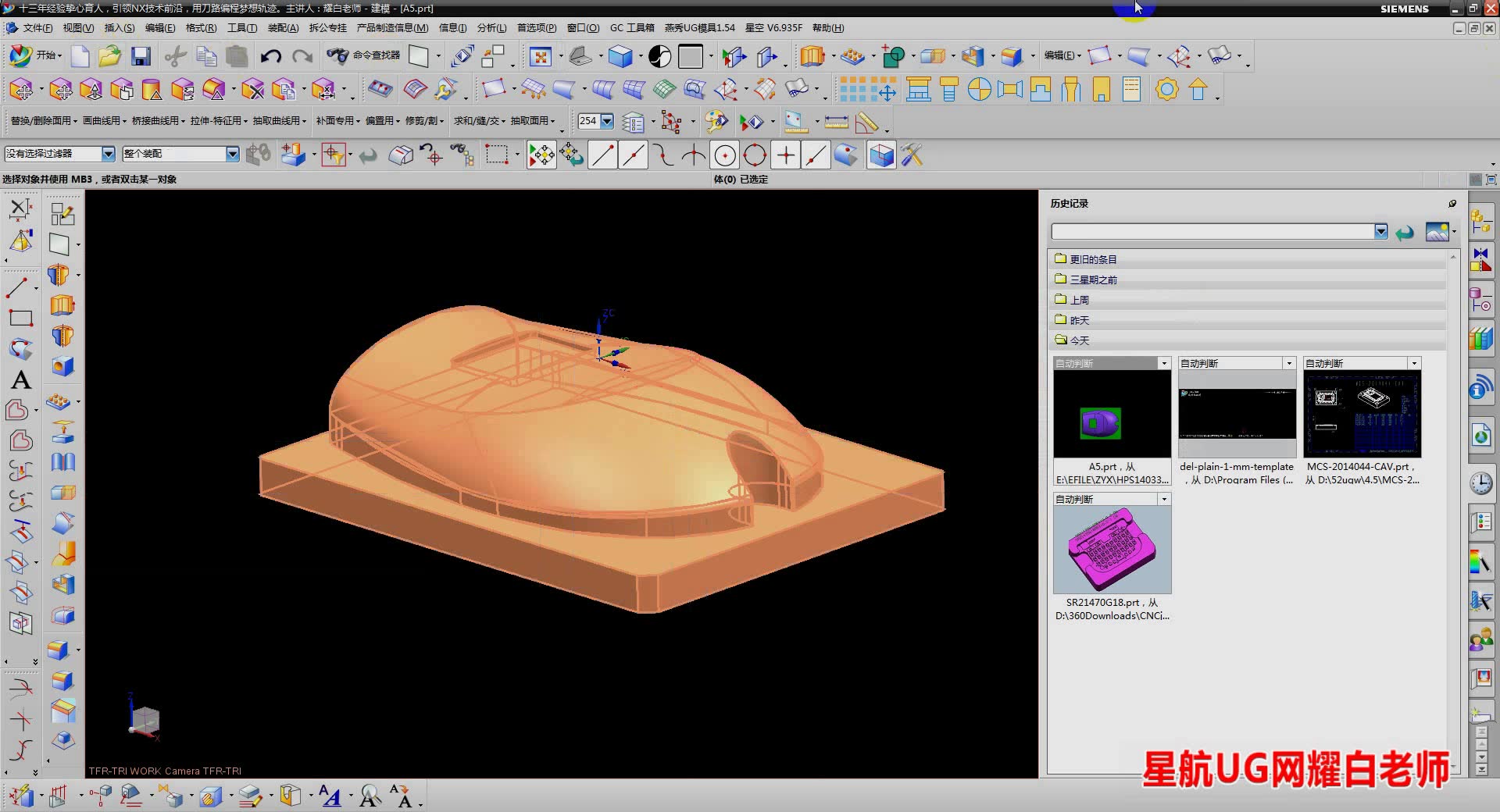Open the 分析(L) menu
Image resolution: width=1500 pixels, height=812 pixels.
tap(491, 28)
